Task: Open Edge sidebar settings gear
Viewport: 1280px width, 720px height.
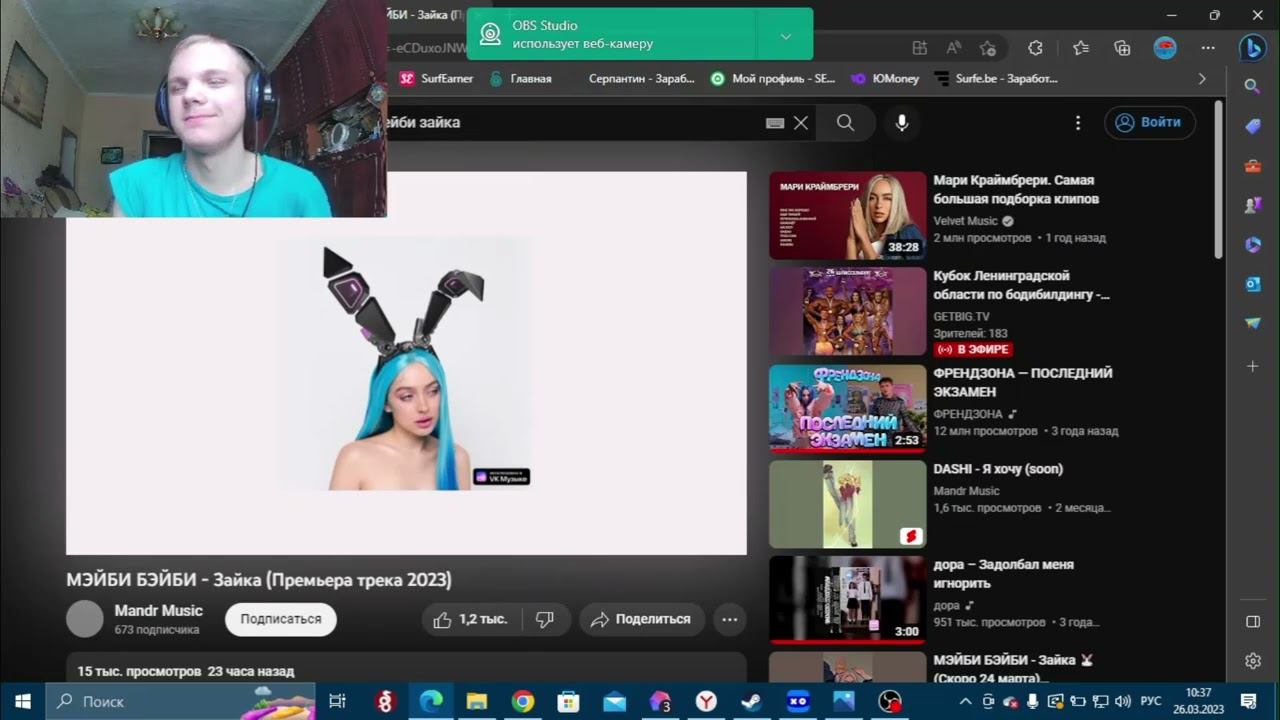Action: (x=1252, y=661)
